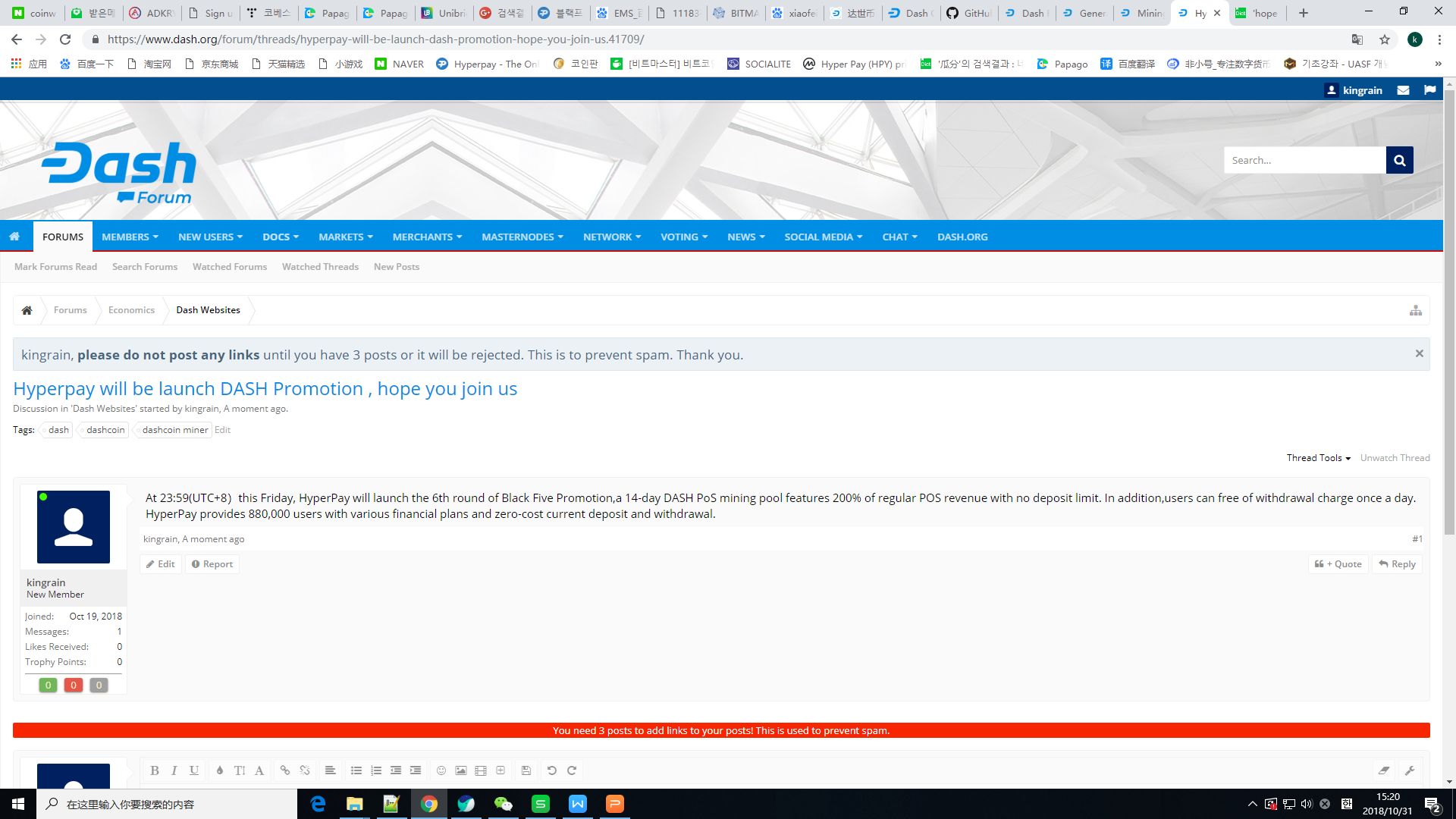
Task: Open File Explorer from the taskbar
Action: click(x=355, y=804)
